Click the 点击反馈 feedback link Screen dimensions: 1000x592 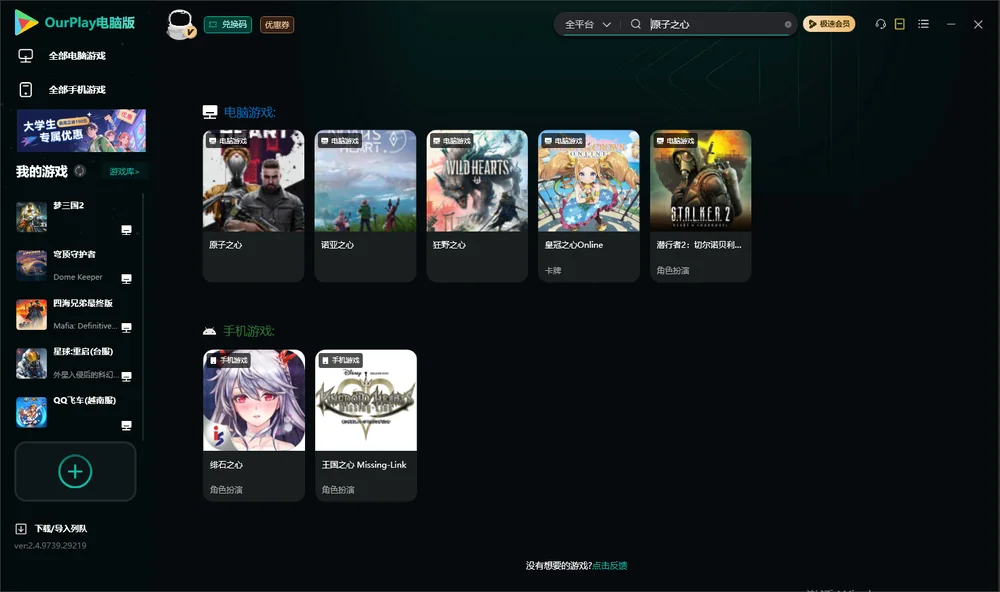610,565
